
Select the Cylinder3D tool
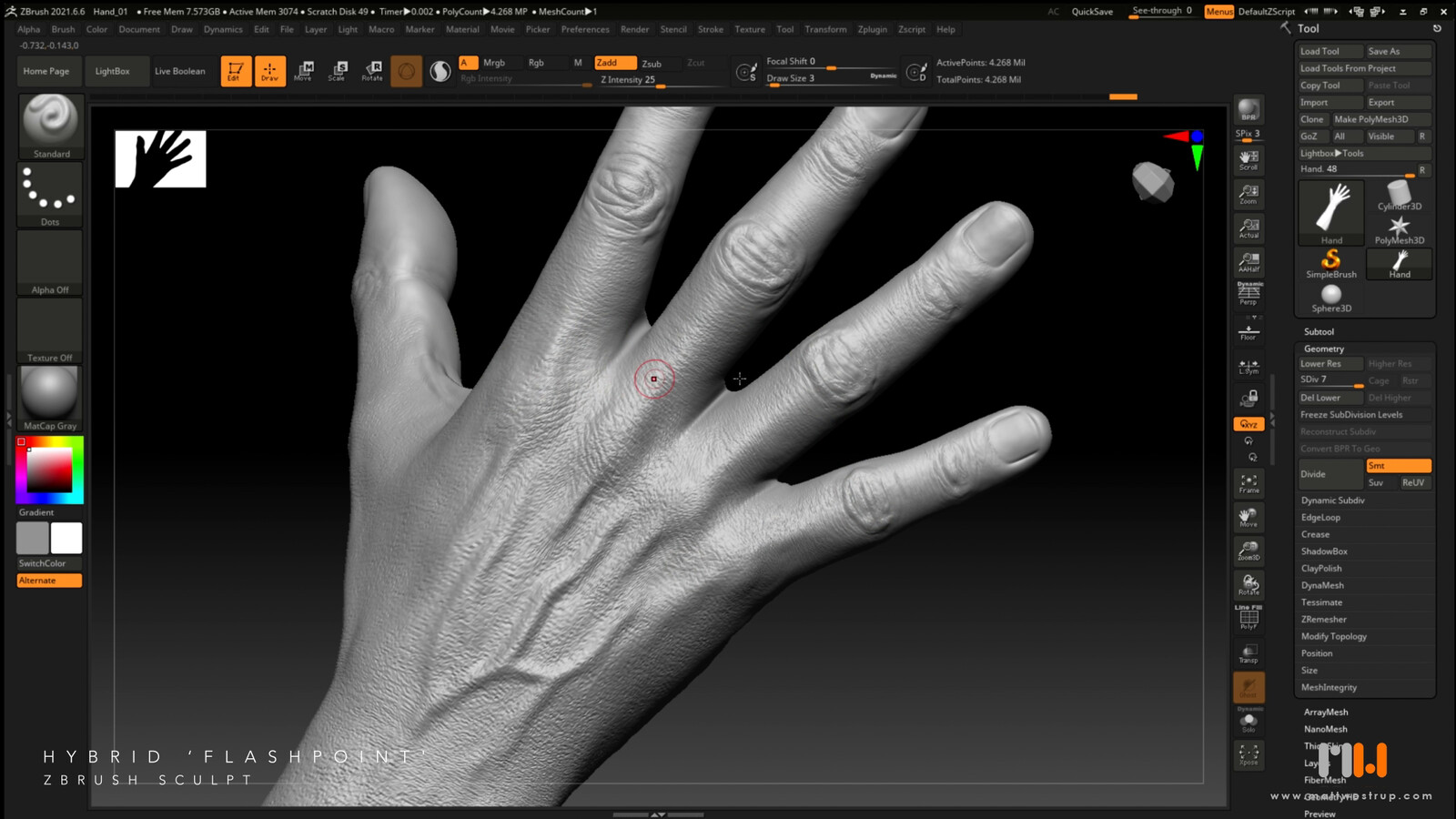click(1400, 196)
